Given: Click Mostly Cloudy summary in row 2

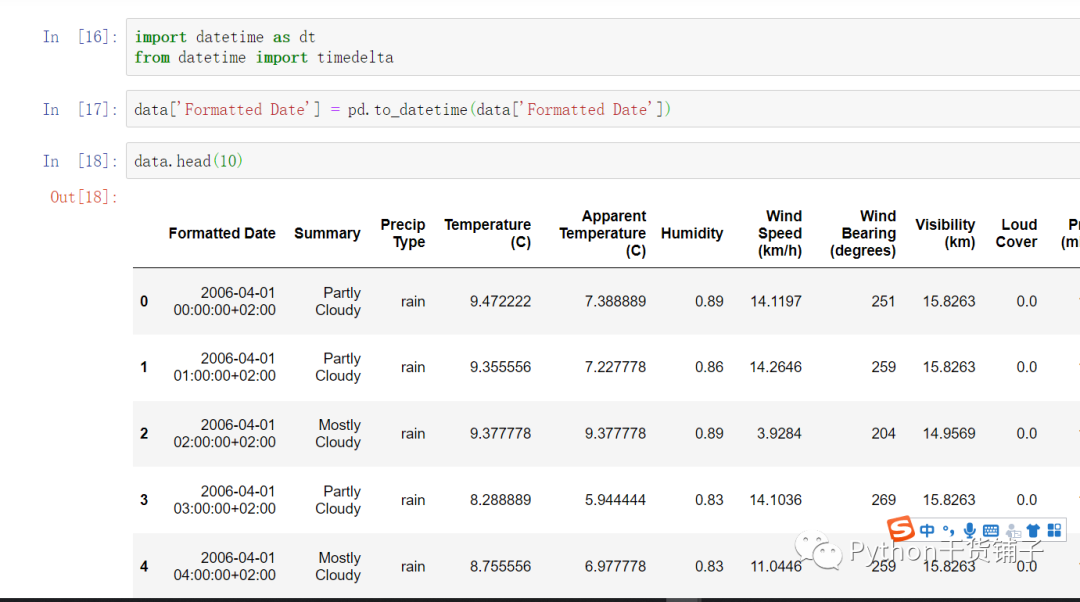Looking at the screenshot, I should pos(338,433).
